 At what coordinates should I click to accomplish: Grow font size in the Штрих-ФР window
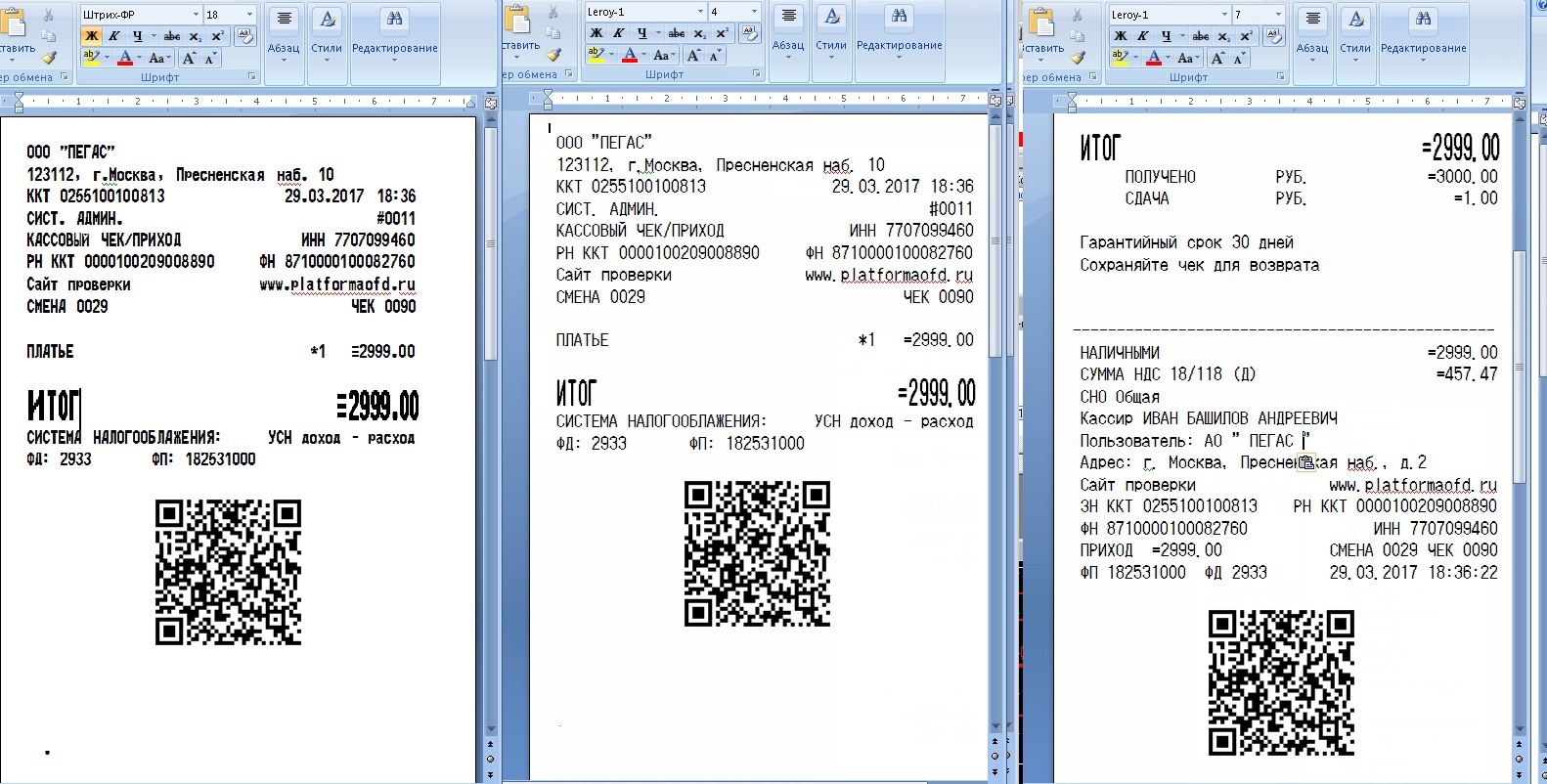[190, 59]
